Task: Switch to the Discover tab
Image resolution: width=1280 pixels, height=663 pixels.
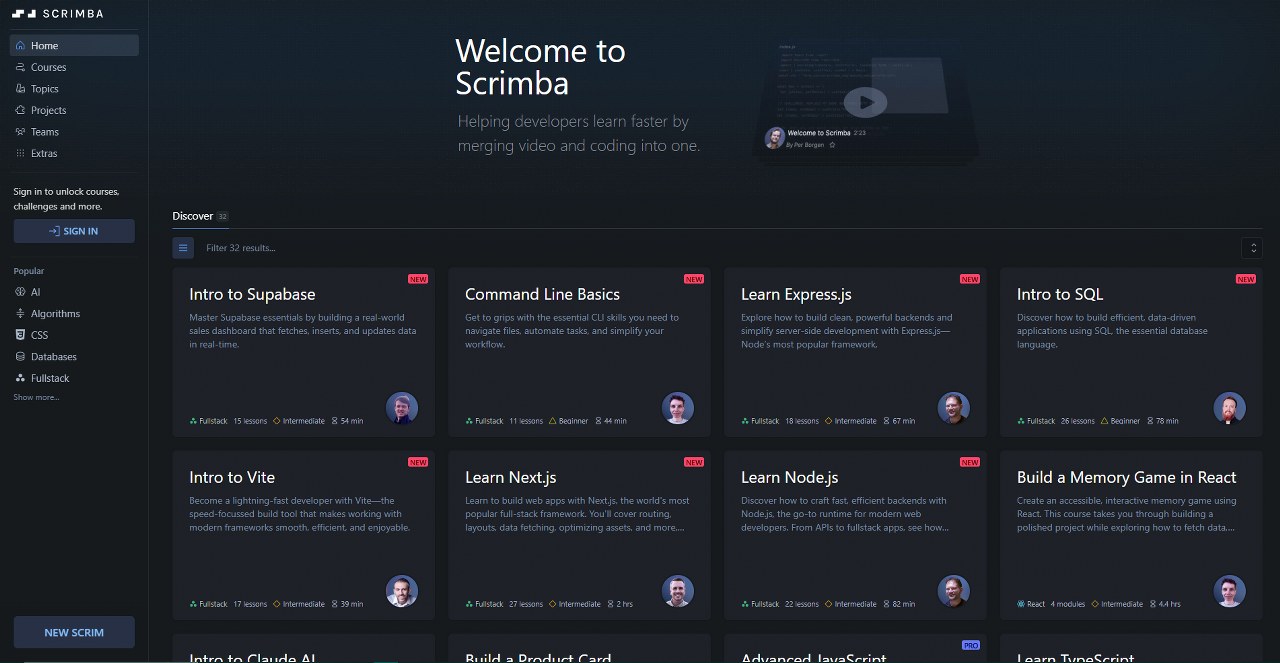Action: pyautogui.click(x=200, y=216)
